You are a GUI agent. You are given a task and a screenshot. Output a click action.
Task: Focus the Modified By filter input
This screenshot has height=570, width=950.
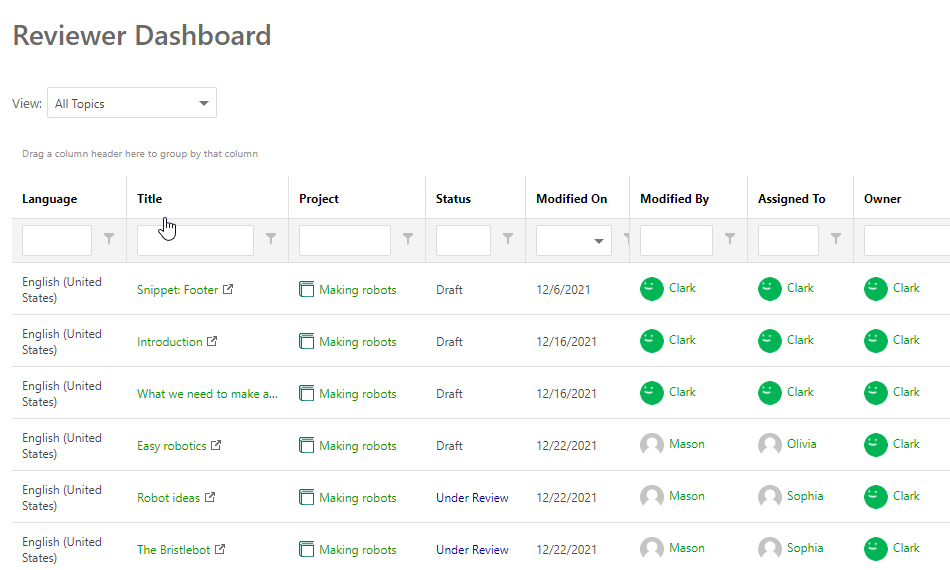(676, 240)
